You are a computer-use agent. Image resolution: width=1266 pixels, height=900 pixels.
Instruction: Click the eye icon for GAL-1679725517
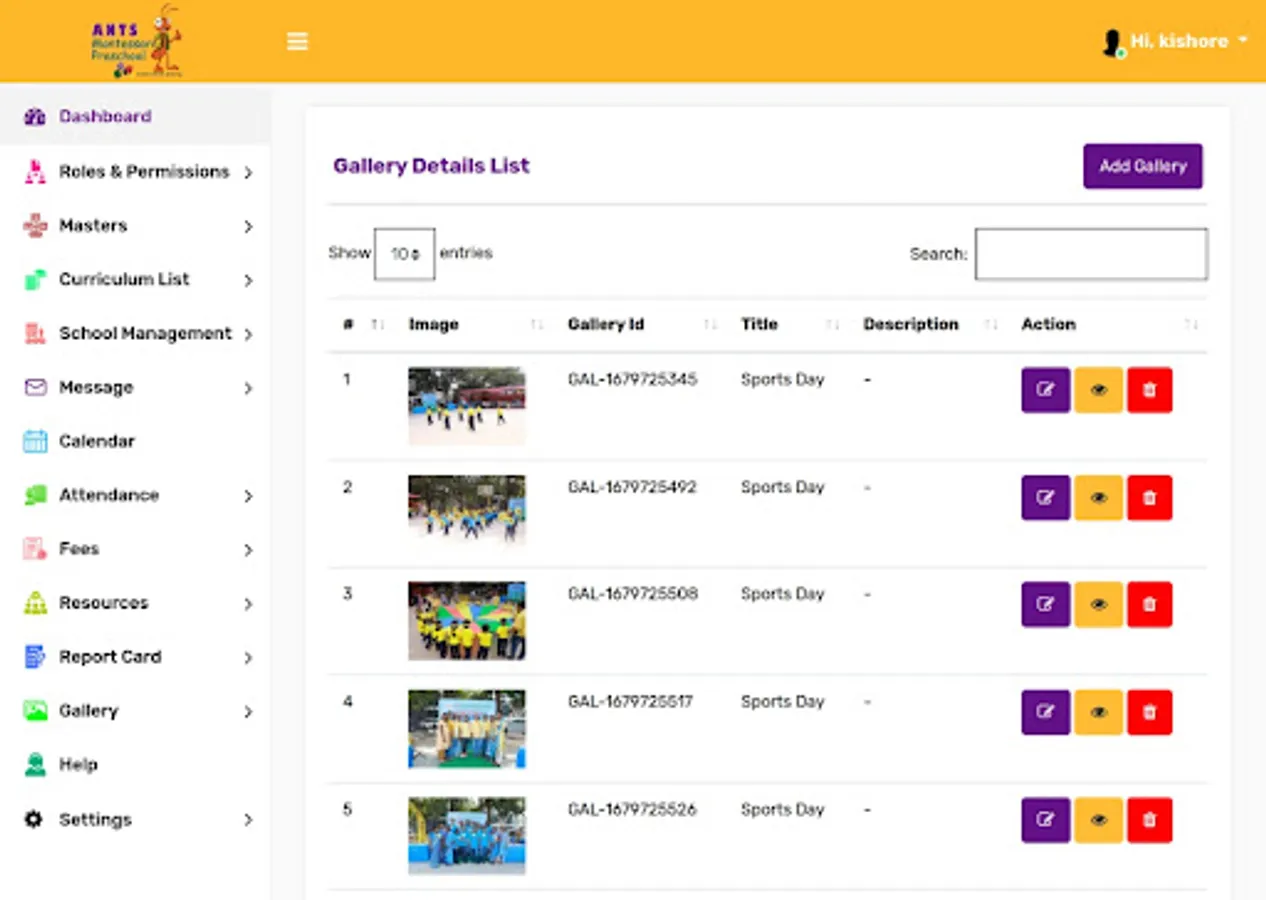pyautogui.click(x=1098, y=712)
